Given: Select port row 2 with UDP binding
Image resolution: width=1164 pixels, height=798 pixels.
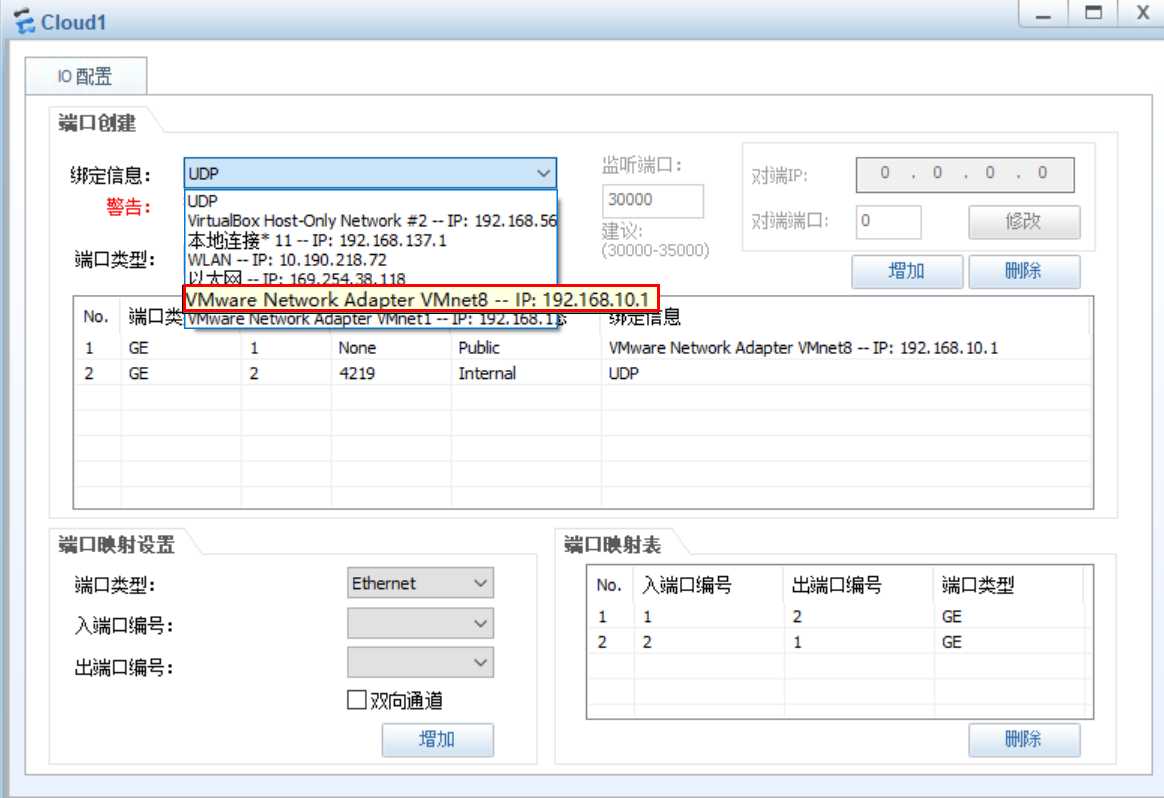Looking at the screenshot, I should click(x=583, y=373).
